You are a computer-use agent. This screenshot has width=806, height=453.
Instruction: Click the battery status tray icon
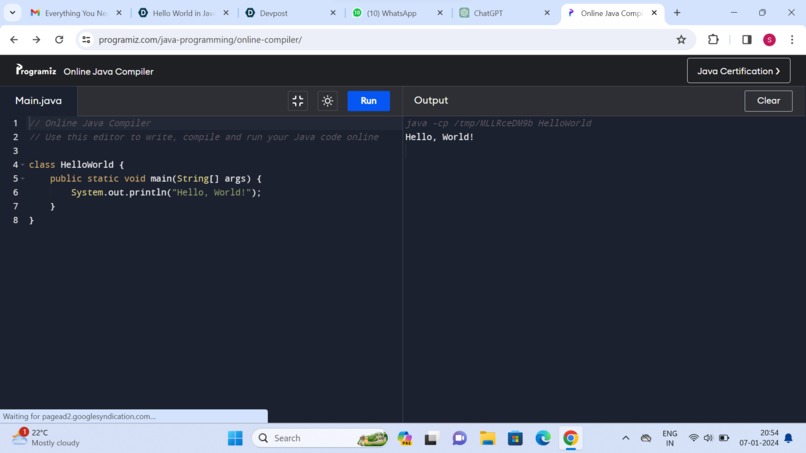[724, 438]
